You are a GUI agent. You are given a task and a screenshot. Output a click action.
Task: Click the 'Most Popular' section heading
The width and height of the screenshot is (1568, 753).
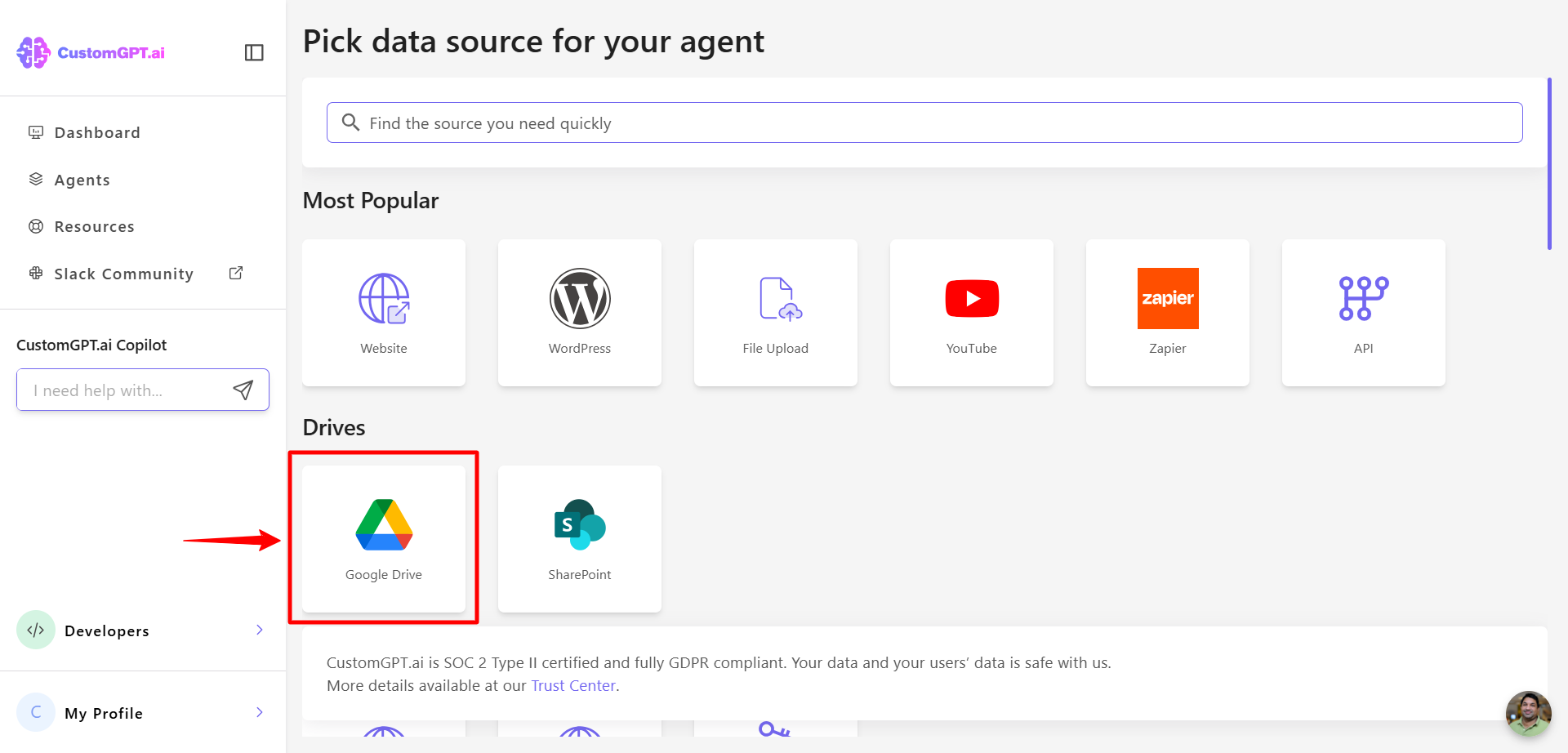coord(371,201)
